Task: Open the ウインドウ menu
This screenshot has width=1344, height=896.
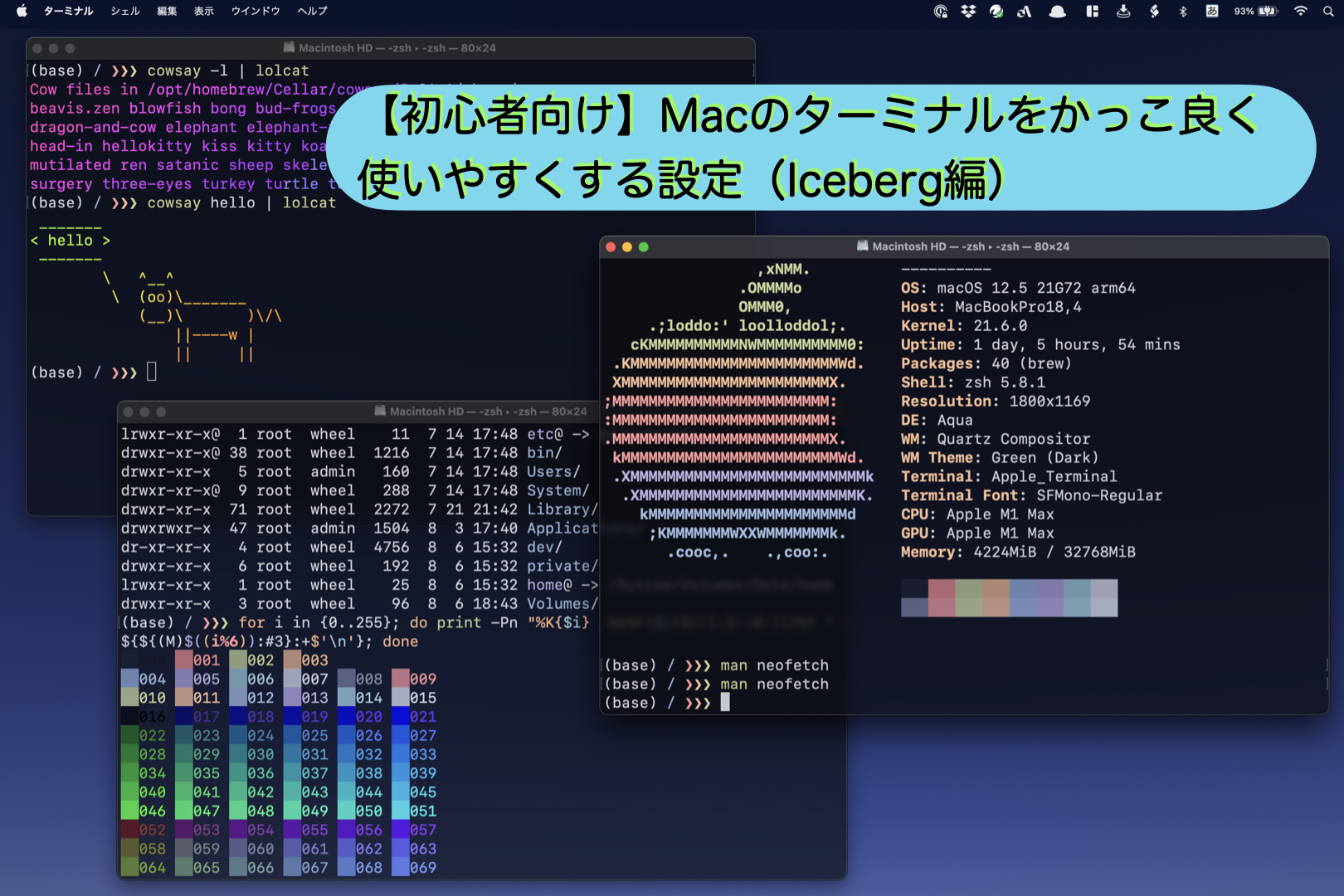Action: (255, 12)
